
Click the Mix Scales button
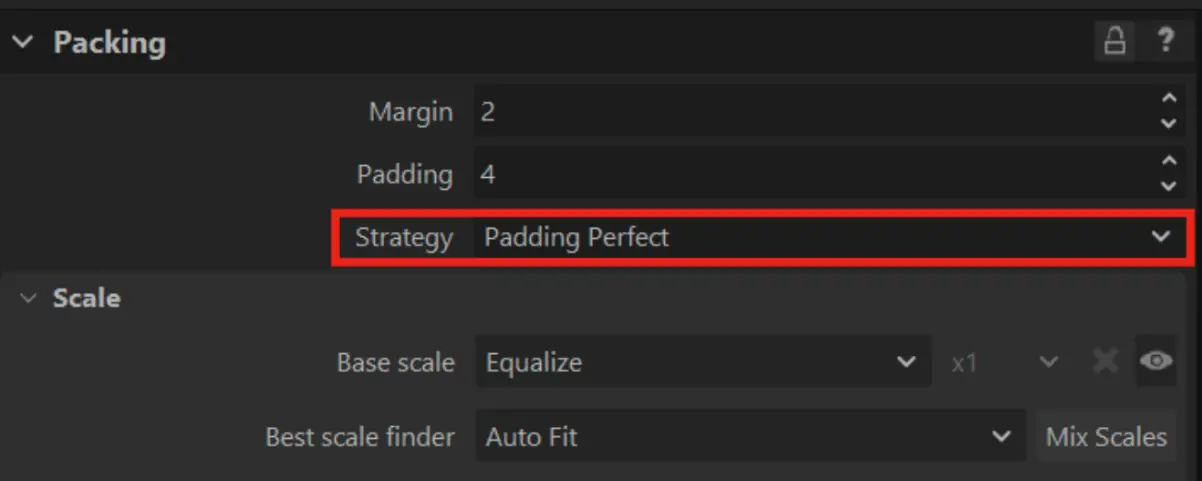[1106, 437]
